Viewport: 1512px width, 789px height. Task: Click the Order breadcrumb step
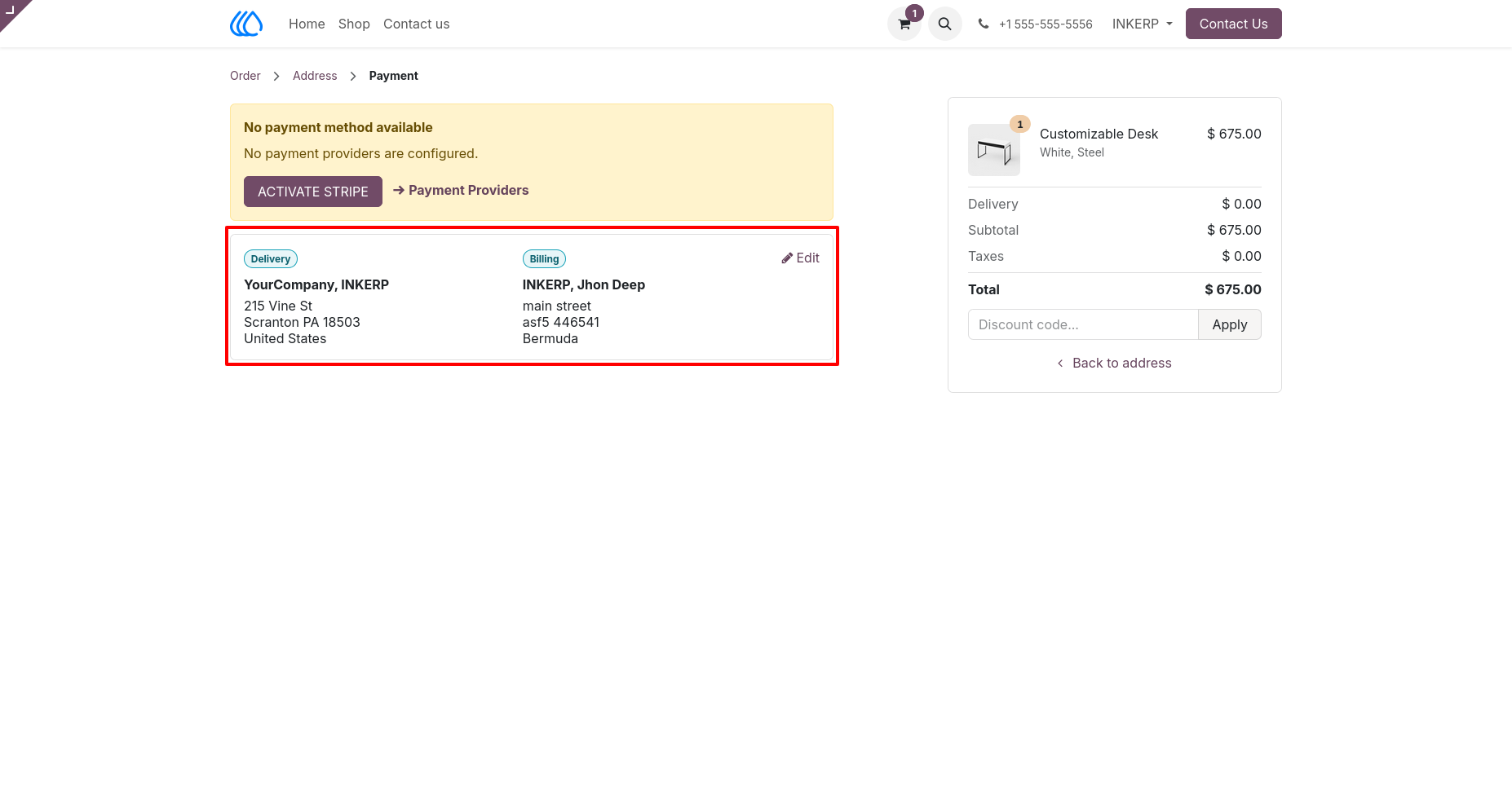[245, 76]
